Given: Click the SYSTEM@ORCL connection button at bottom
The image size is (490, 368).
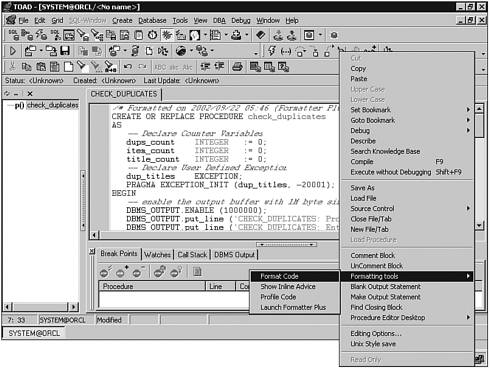Looking at the screenshot, I should (x=34, y=333).
